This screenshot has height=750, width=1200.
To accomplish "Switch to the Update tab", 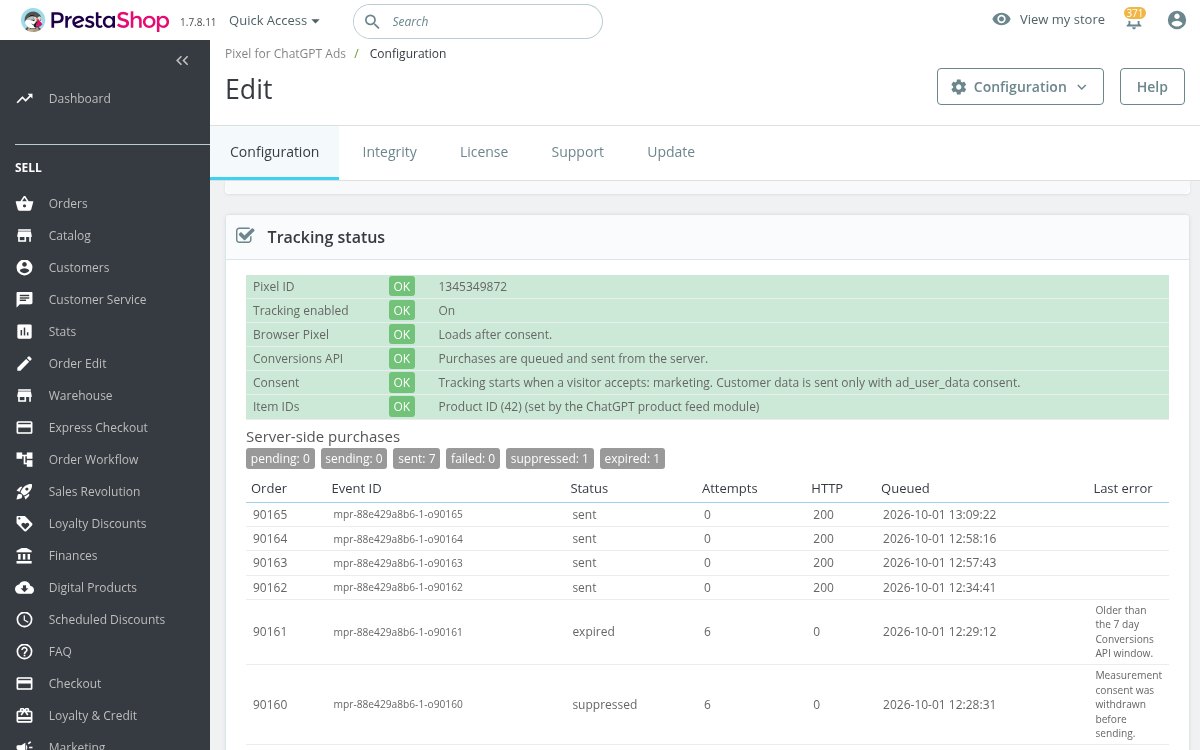I will (670, 152).
